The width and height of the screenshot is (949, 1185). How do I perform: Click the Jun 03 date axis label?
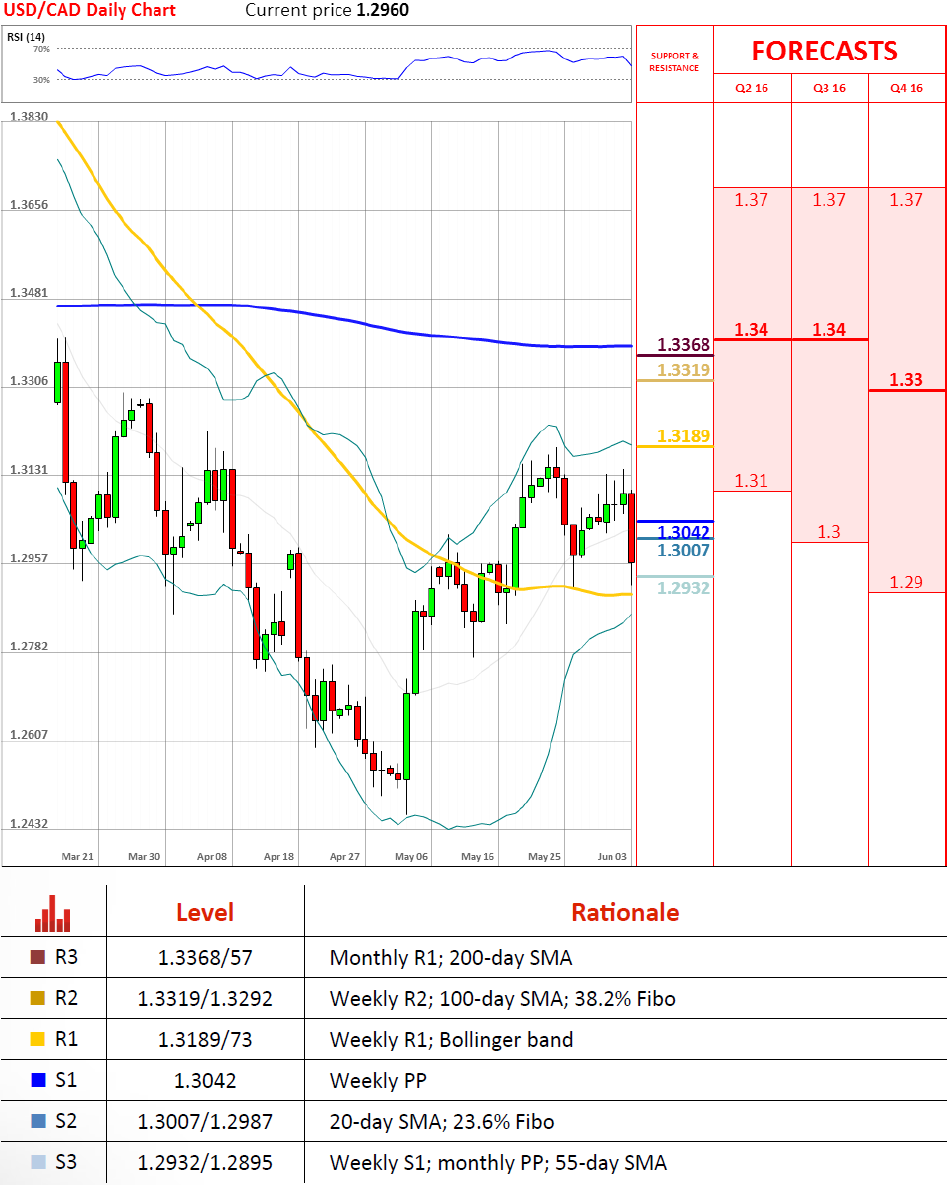pos(612,856)
